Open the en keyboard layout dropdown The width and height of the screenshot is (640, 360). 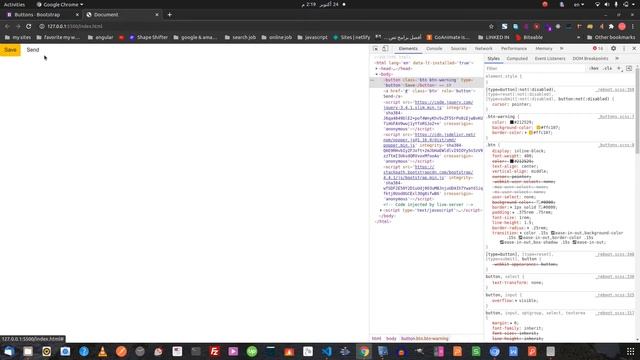pyautogui.click(x=579, y=4)
